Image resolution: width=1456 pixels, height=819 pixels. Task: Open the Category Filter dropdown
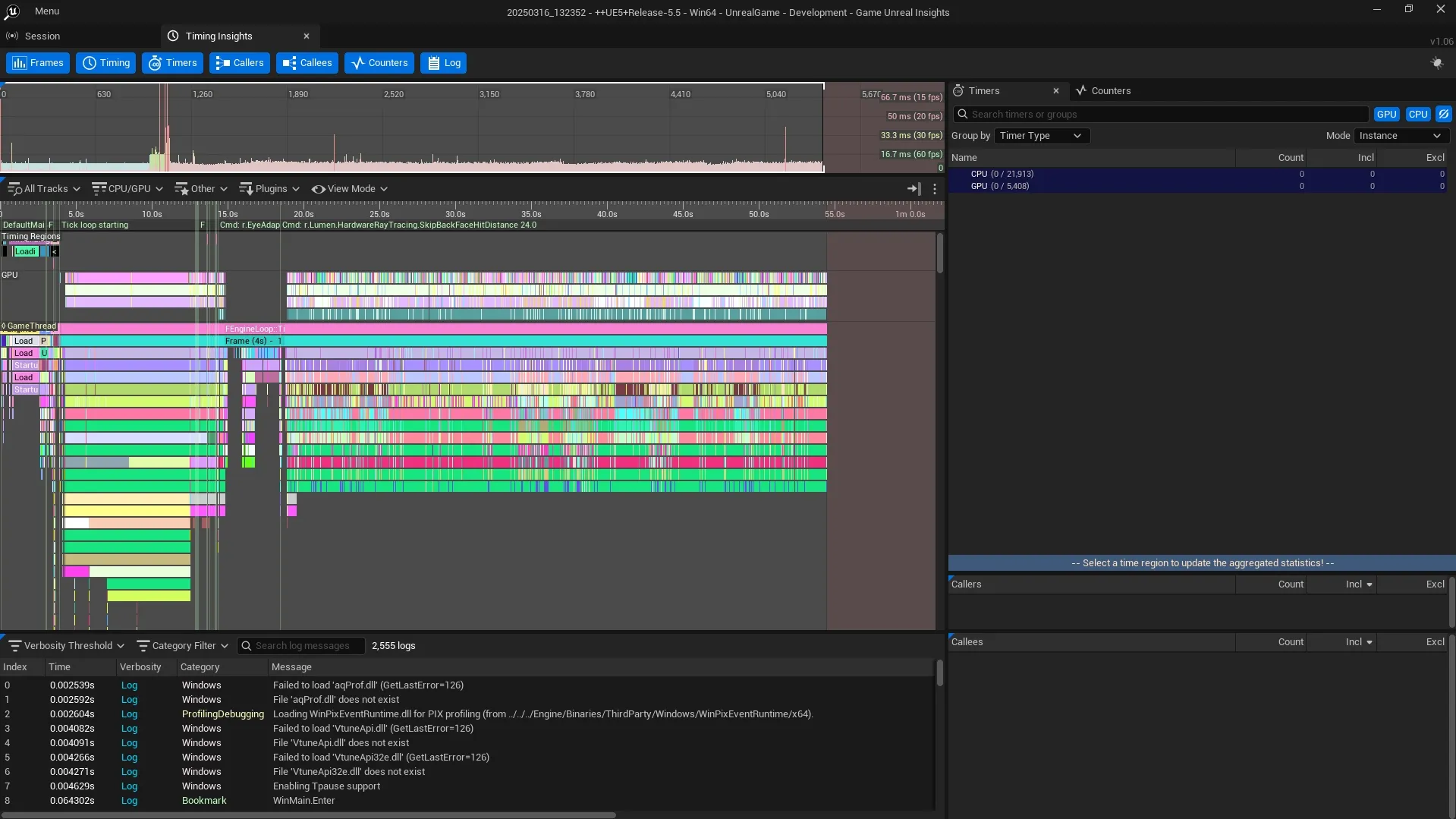[182, 646]
